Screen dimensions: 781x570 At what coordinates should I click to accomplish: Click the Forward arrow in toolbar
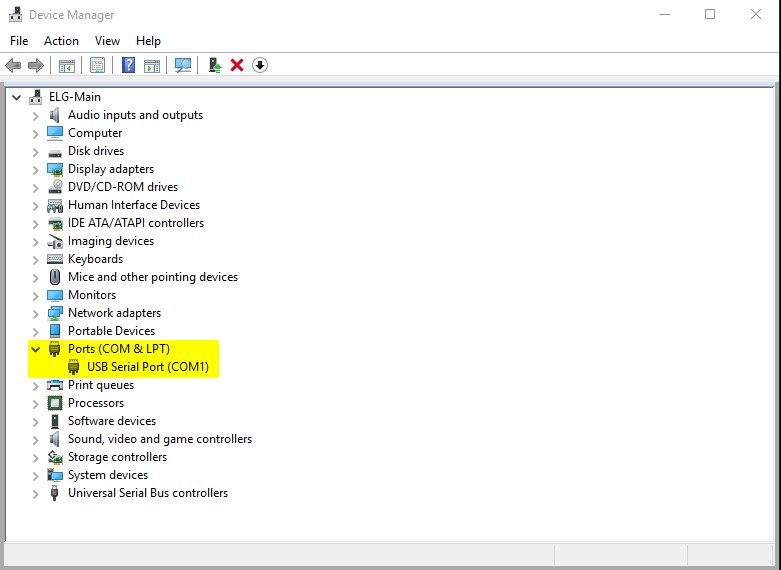[x=36, y=65]
